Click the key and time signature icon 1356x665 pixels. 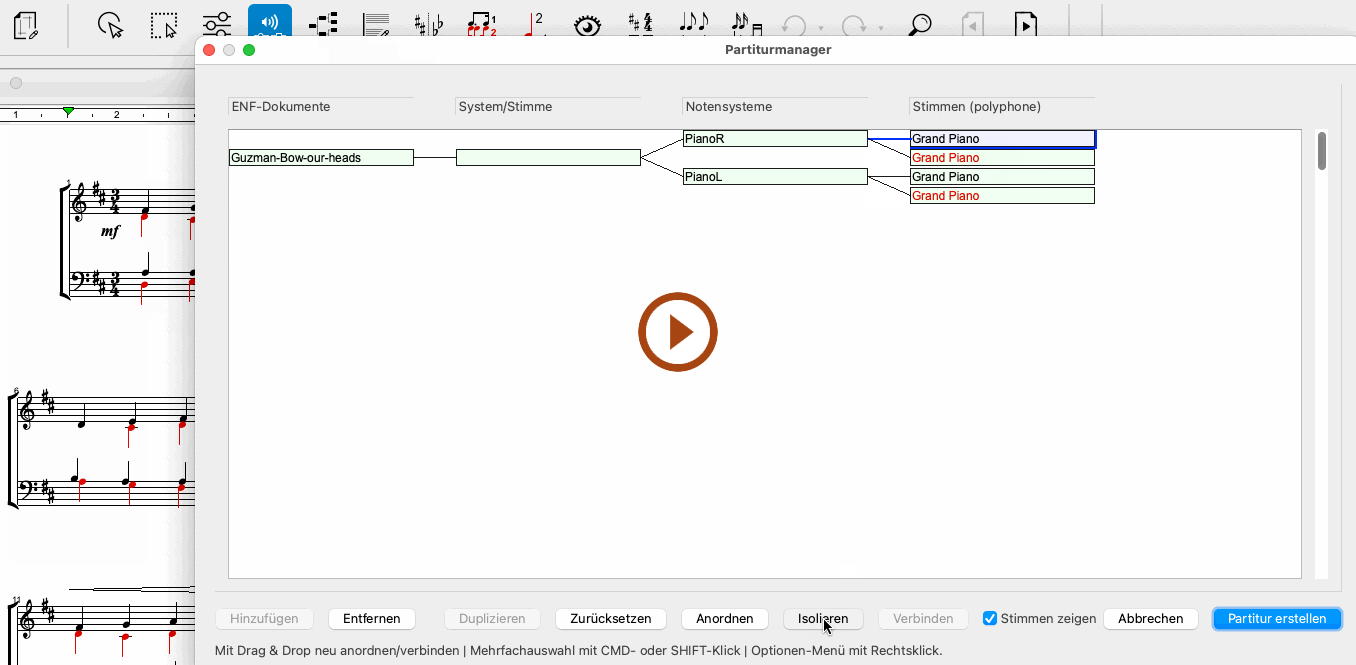pyautogui.click(x=640, y=24)
